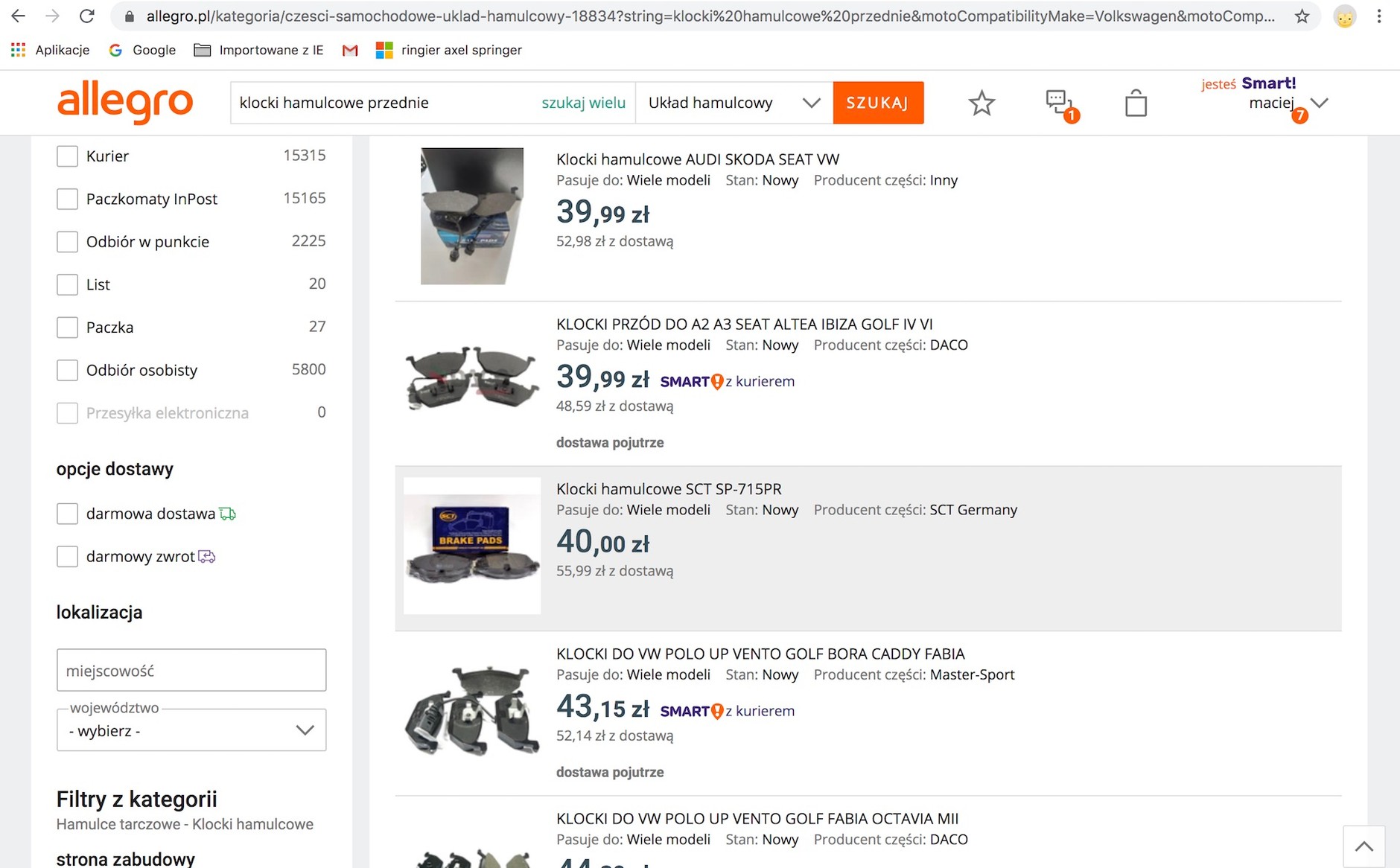Open the Klocki hamulcowe SCT SP-715PR listing
Image resolution: width=1400 pixels, height=868 pixels.
click(x=669, y=489)
